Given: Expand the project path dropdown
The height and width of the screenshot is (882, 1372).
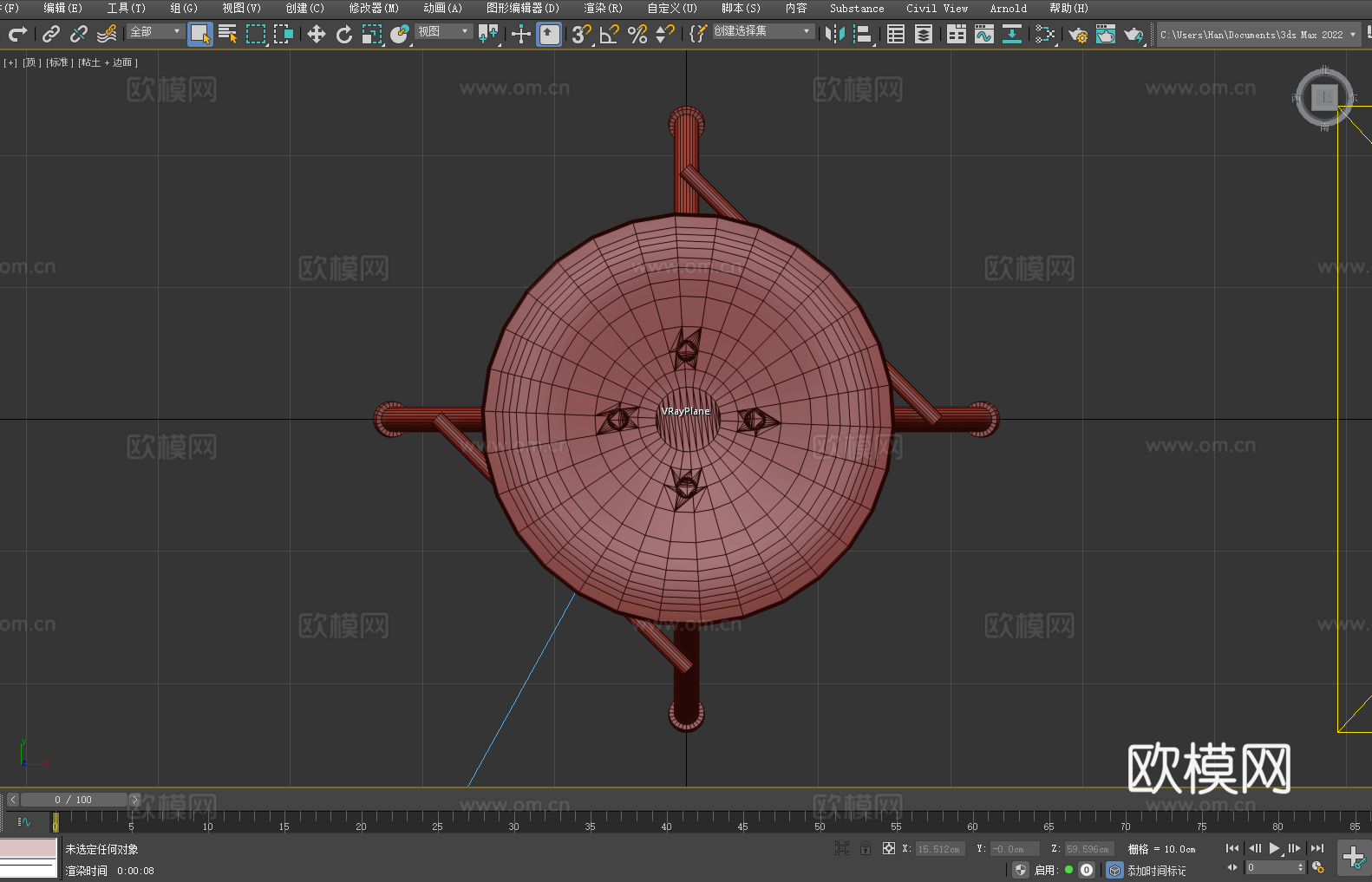Looking at the screenshot, I should (x=1352, y=35).
